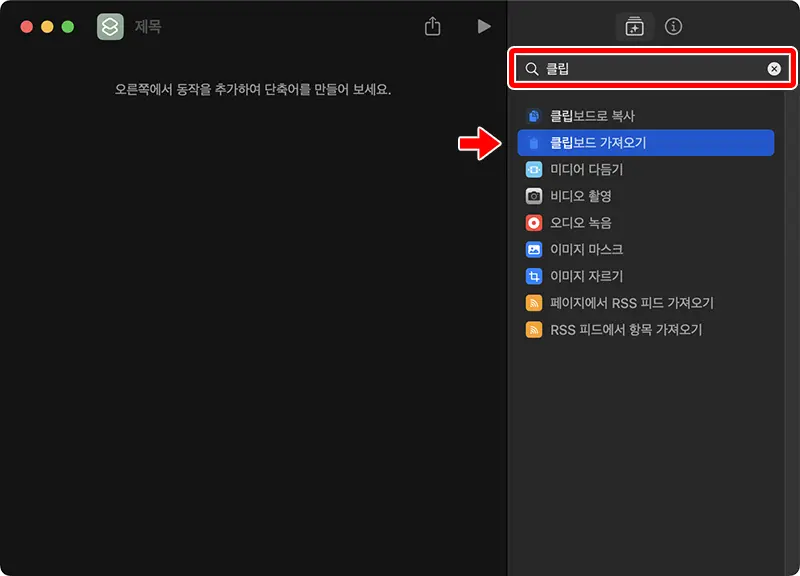This screenshot has height=576, width=800.
Task: Click the RSS icon of 페이지에서 RSS 피드 가져오기
Action: pyautogui.click(x=536, y=302)
